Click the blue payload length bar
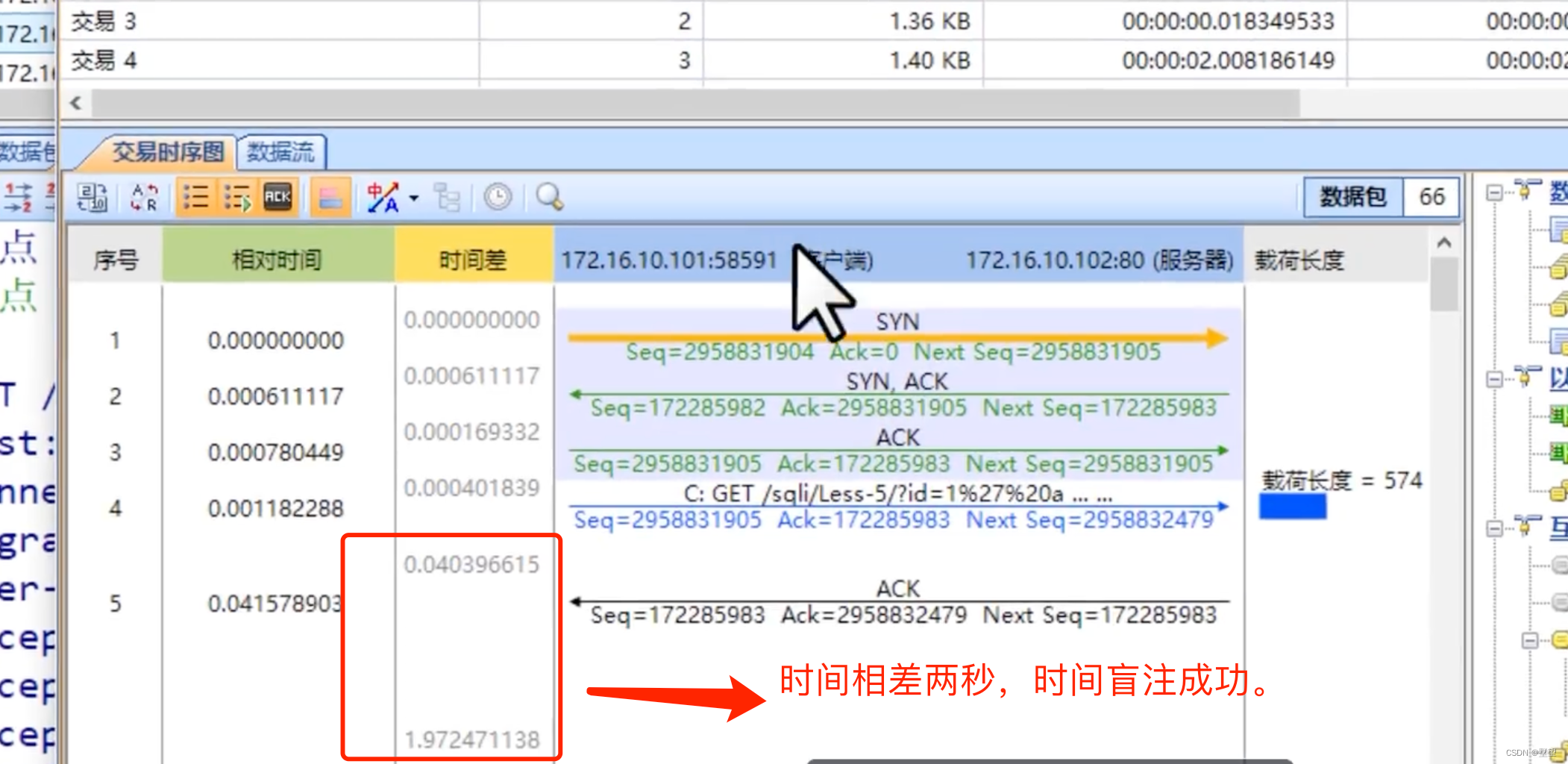The image size is (1568, 764). (1293, 507)
